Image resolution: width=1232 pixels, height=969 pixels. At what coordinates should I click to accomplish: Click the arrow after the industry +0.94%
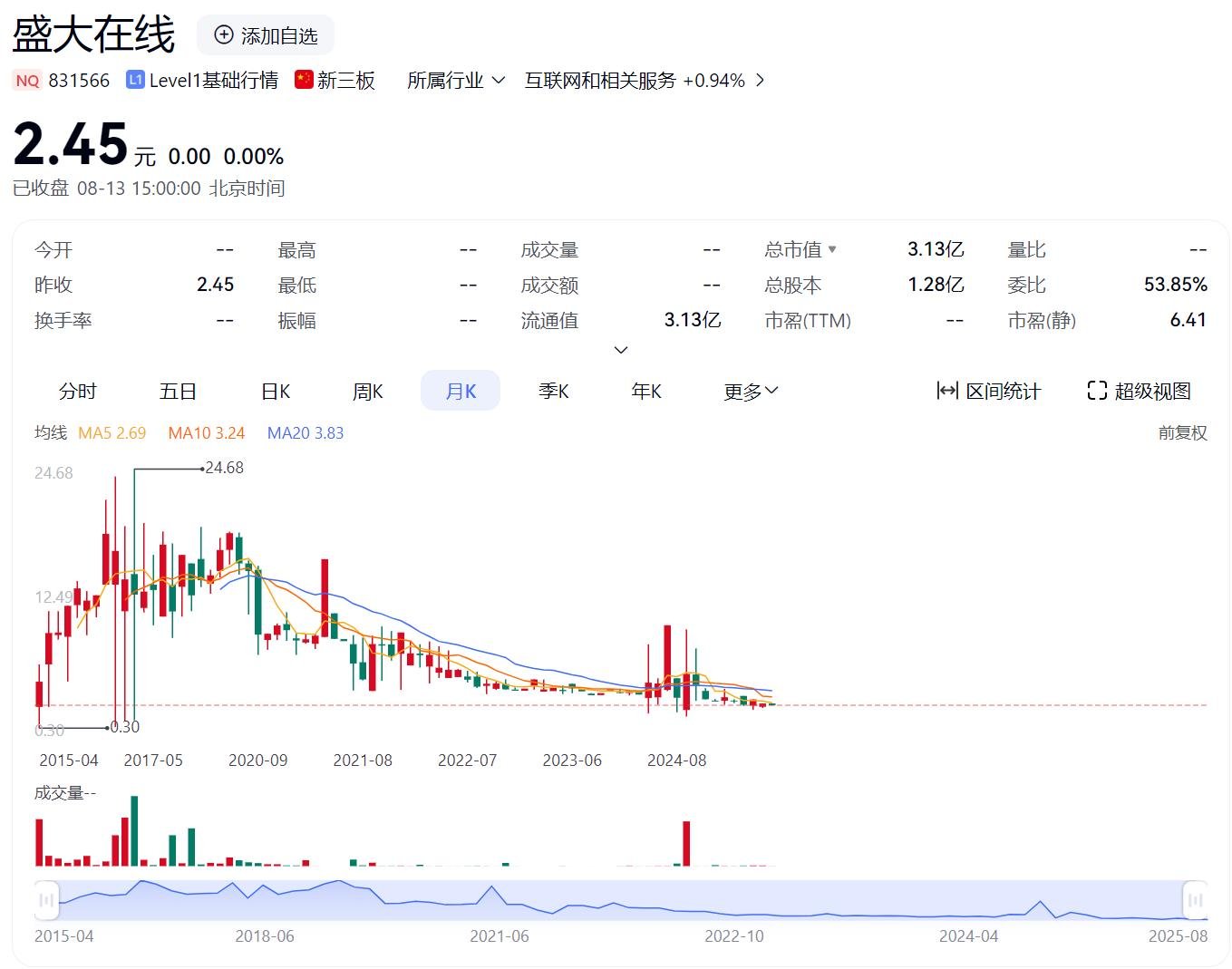point(760,81)
